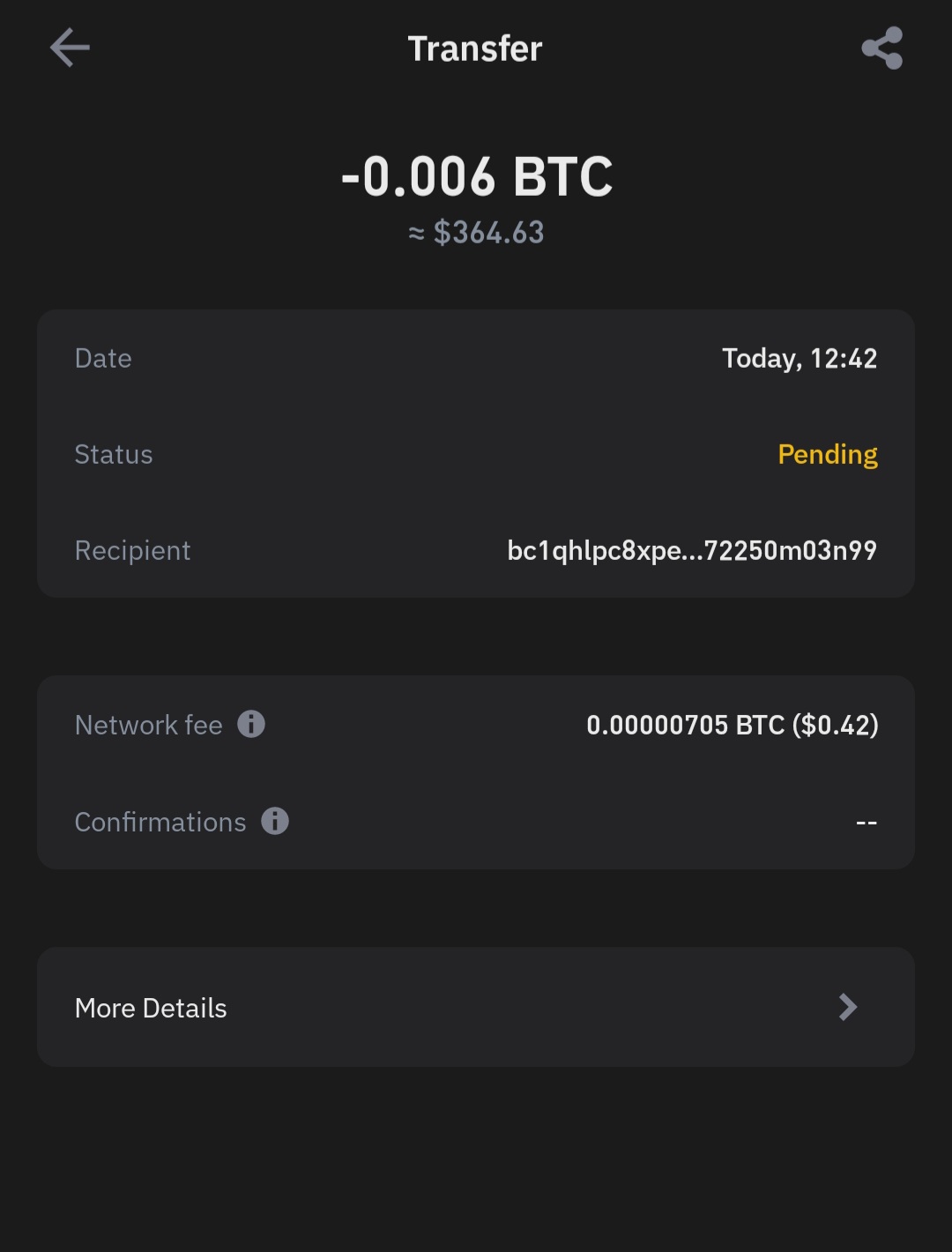Click the Network fee label
952x1252 pixels.
[x=148, y=725]
